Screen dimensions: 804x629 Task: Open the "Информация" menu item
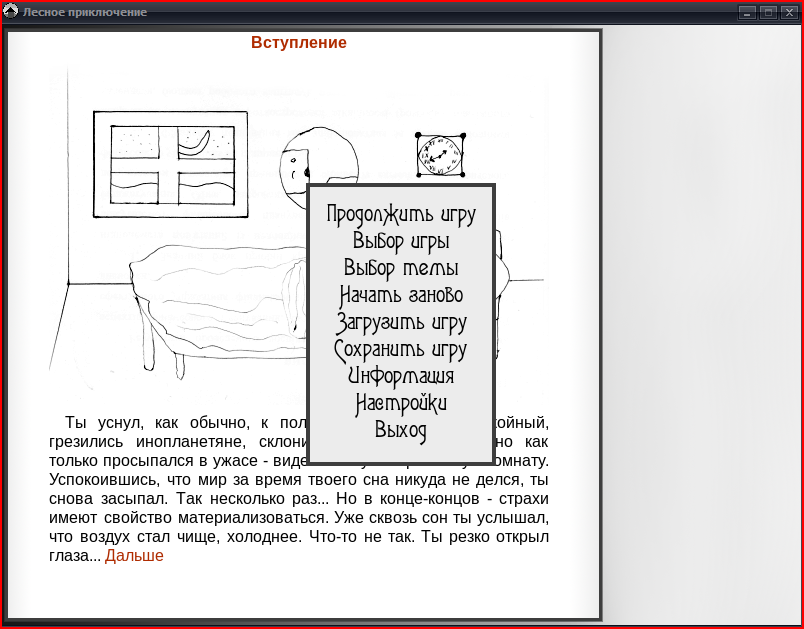(401, 376)
